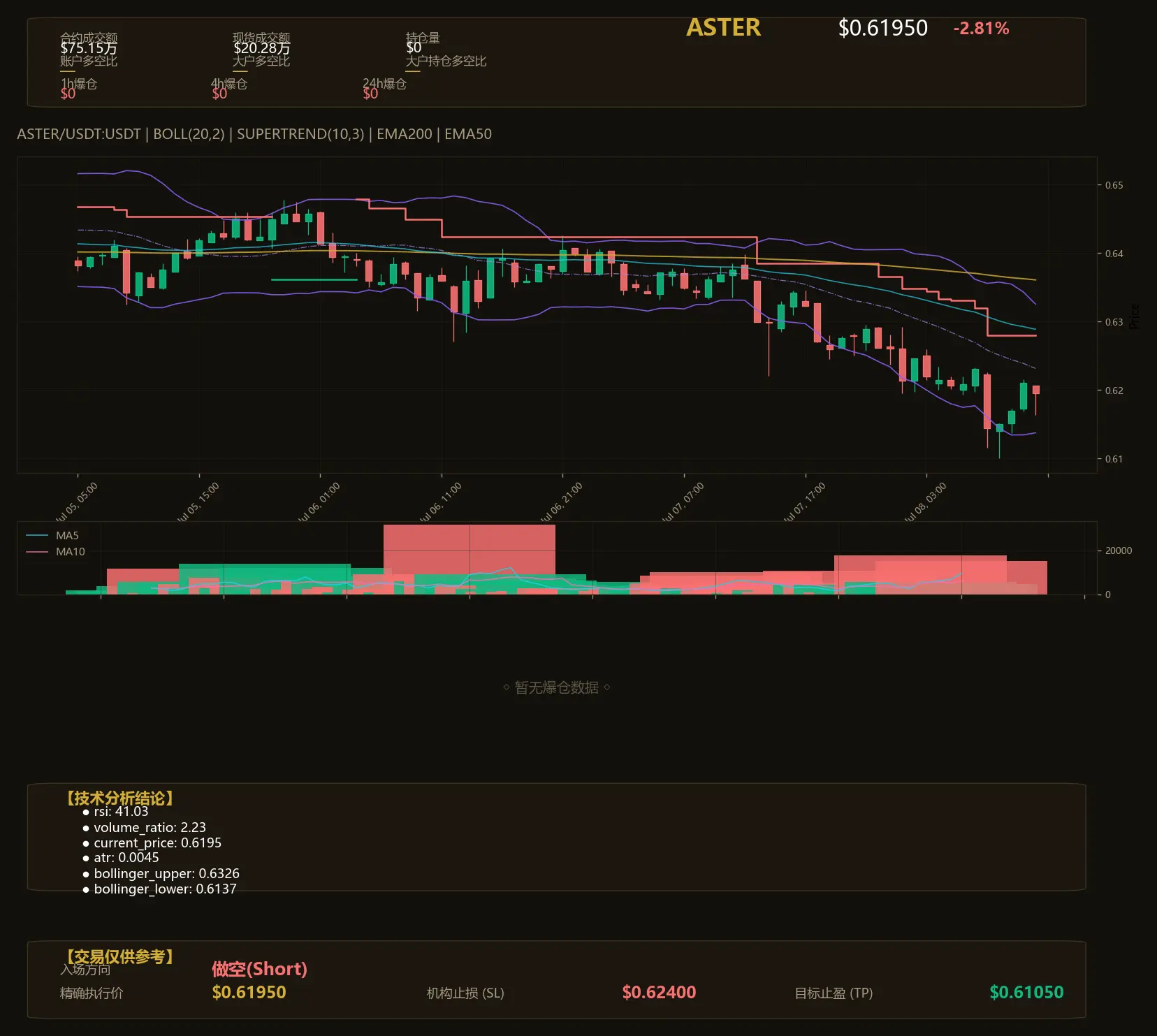Image resolution: width=1157 pixels, height=1036 pixels.
Task: Click the 大户多空比 label
Action: (261, 61)
